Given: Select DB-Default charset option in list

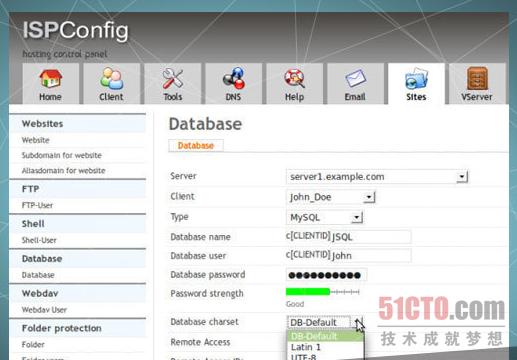Looking at the screenshot, I should 325,336.
